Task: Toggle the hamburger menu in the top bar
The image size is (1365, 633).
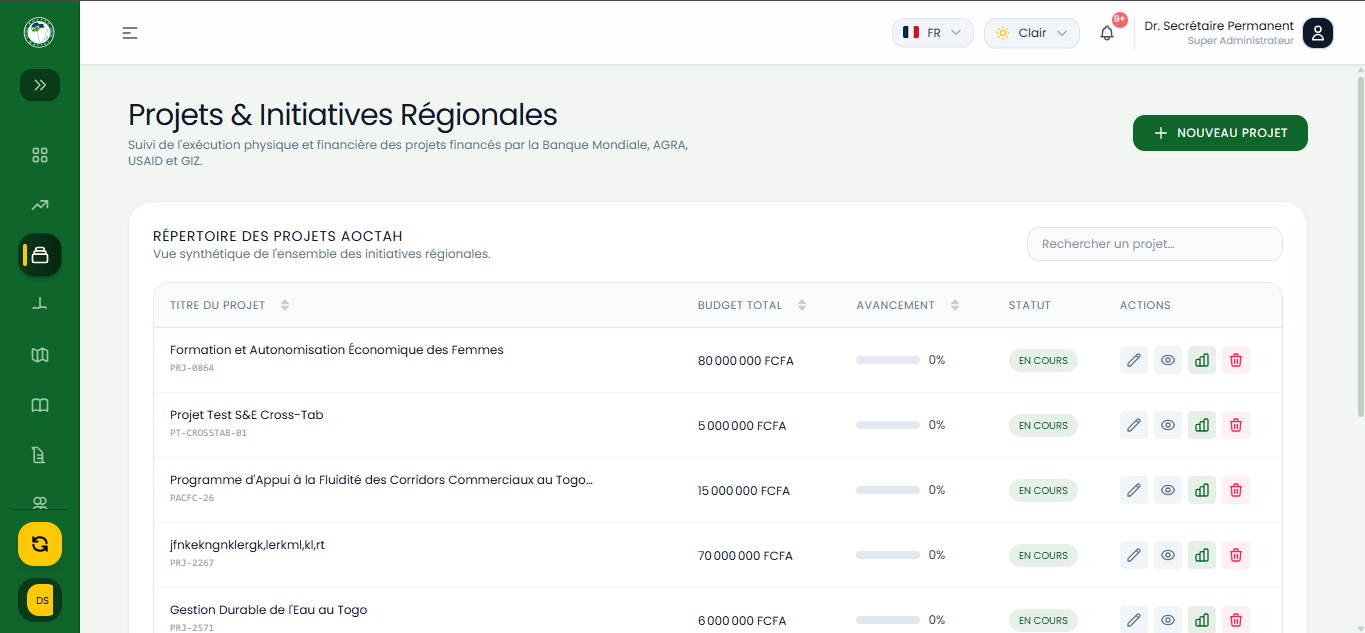Action: click(x=130, y=33)
